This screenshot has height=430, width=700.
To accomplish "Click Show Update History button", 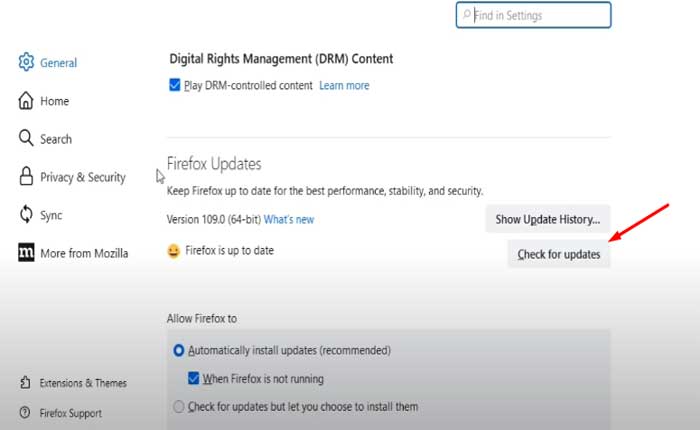I will click(547, 219).
